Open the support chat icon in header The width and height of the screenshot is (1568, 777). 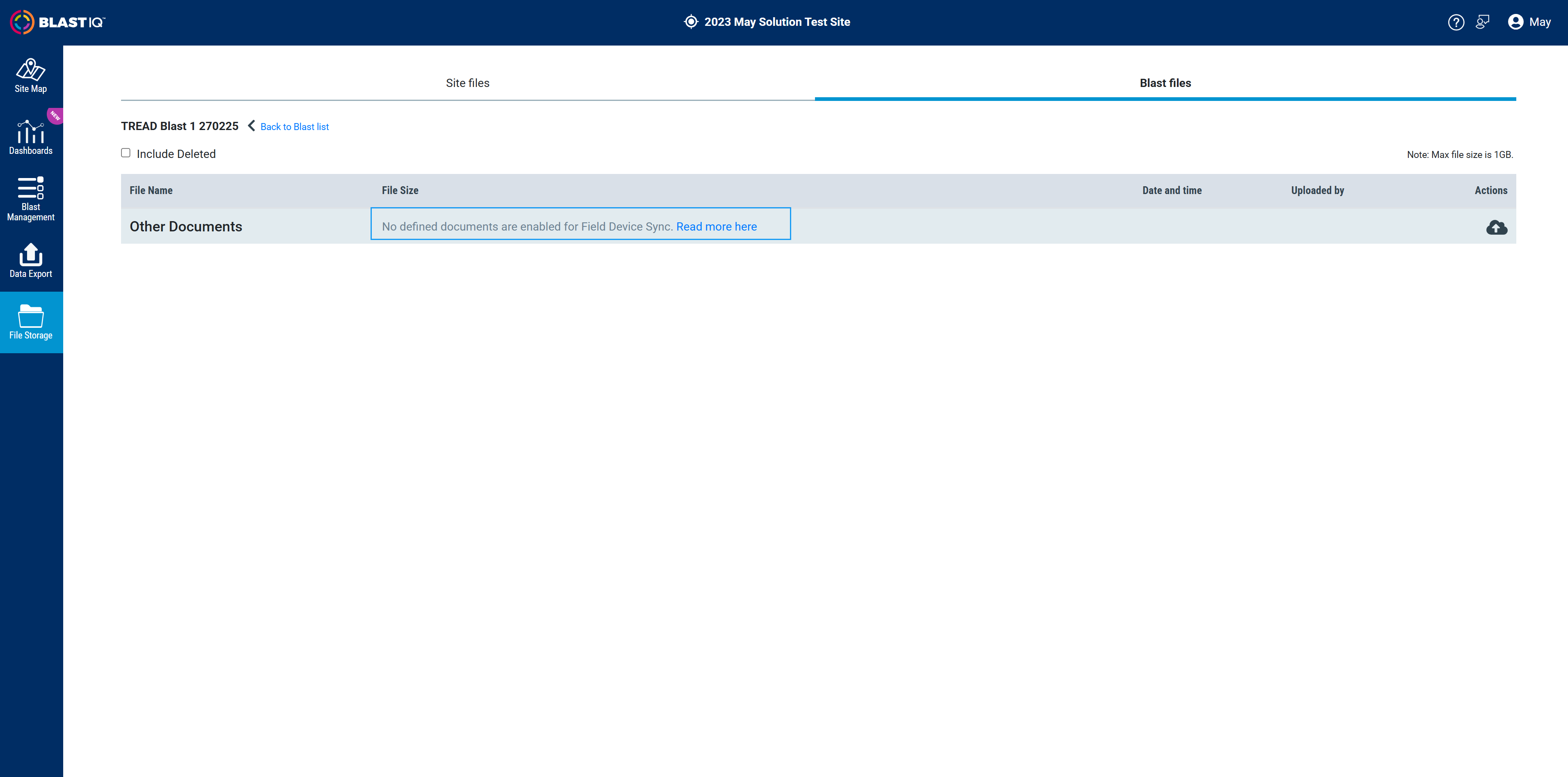pos(1482,22)
